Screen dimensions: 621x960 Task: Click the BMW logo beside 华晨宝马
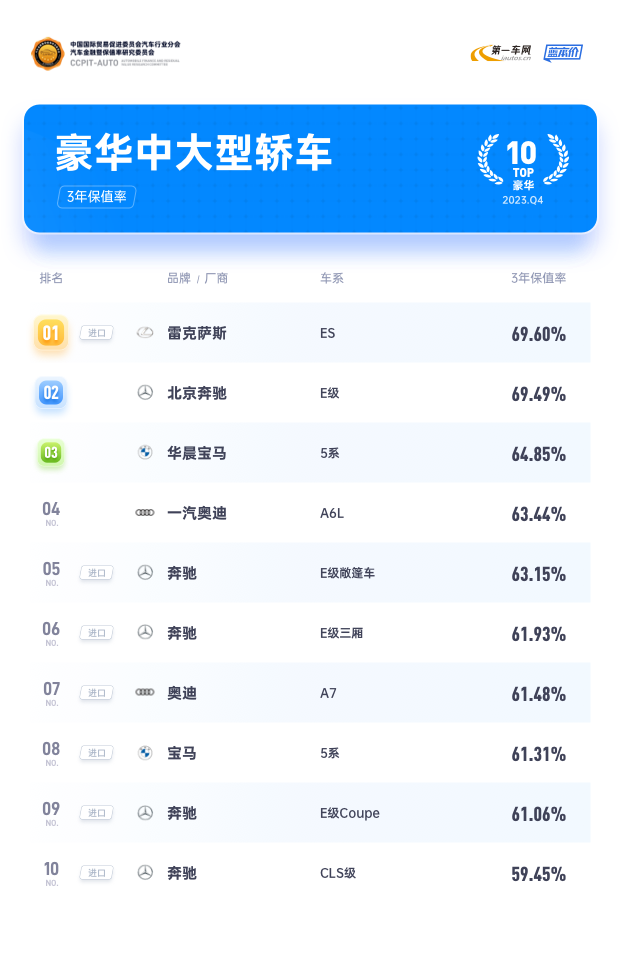145,452
